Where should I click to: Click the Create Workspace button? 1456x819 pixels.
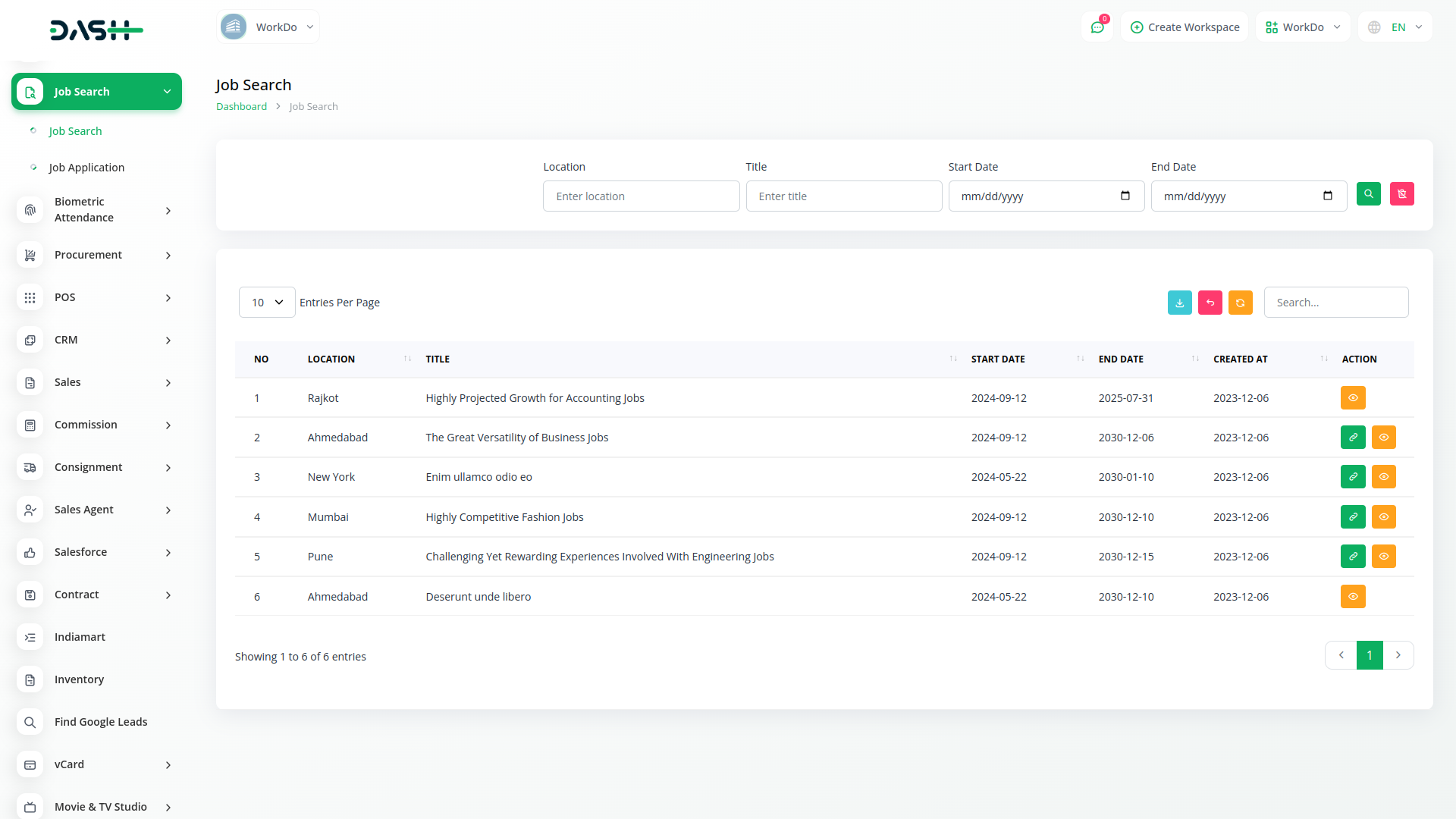(x=1185, y=27)
